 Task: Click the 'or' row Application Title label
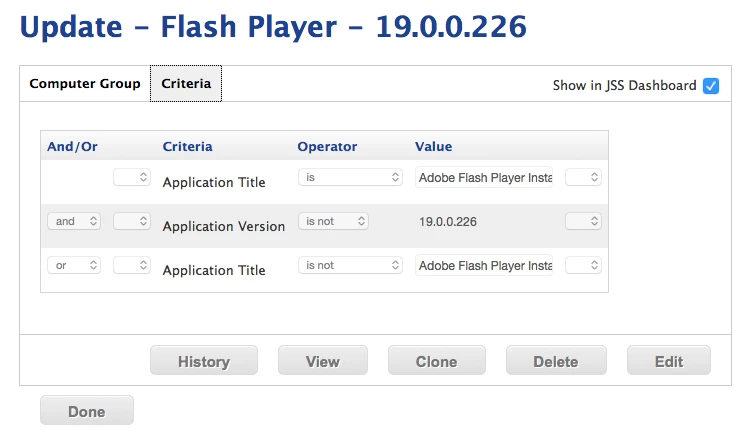214,270
